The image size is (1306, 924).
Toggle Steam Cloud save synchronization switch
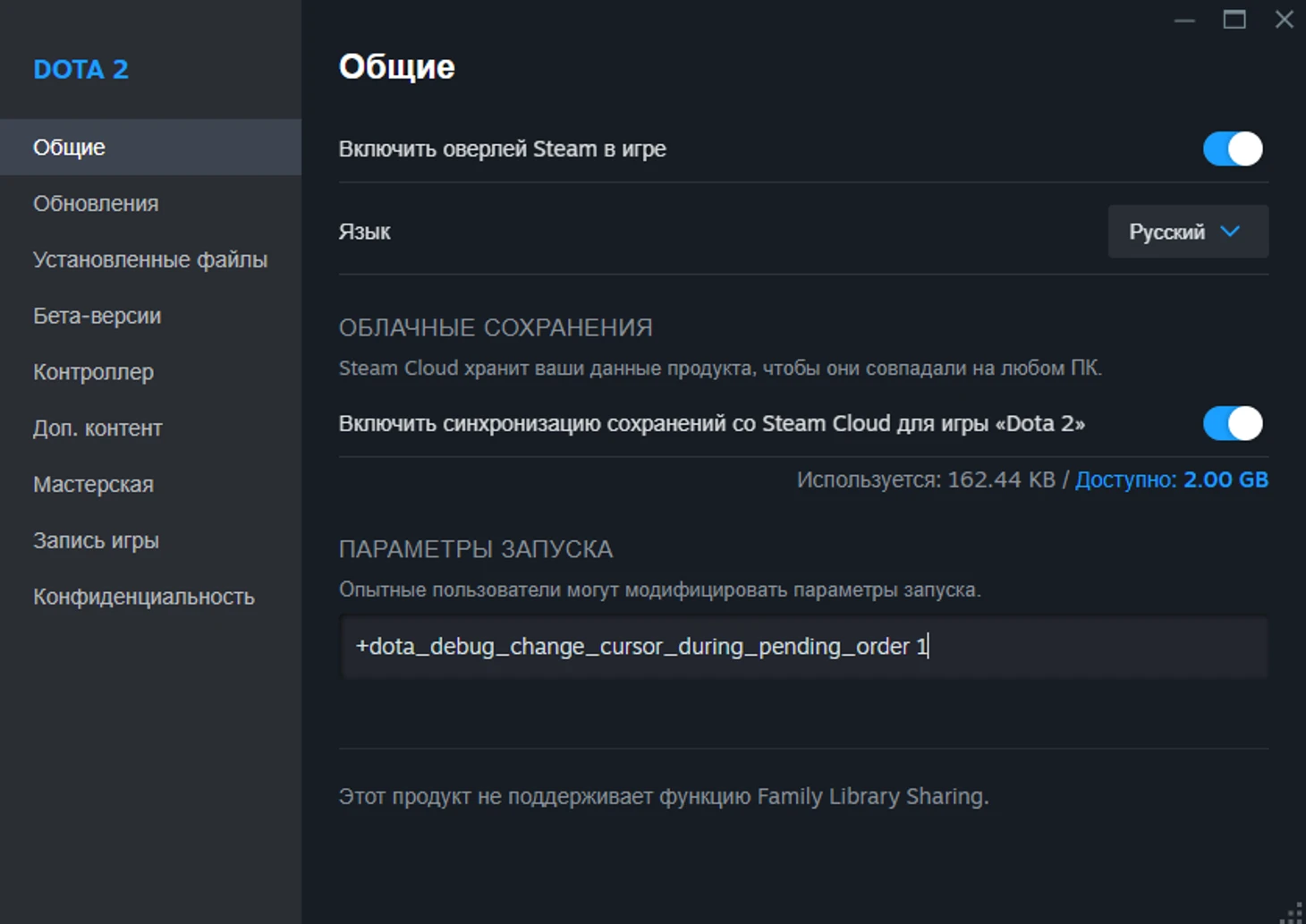[1232, 424]
